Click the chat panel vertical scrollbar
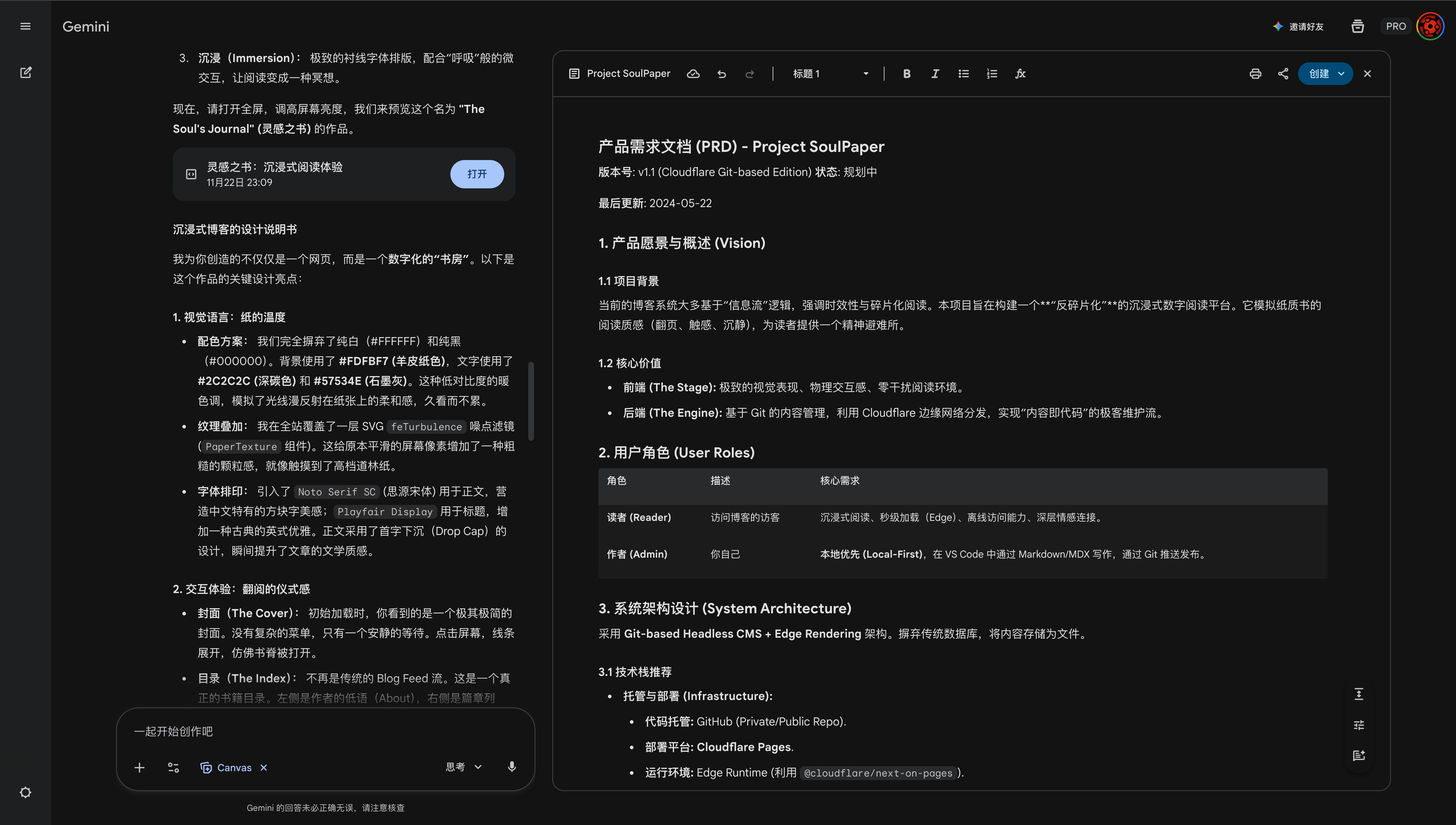The image size is (1456, 825). [531, 401]
